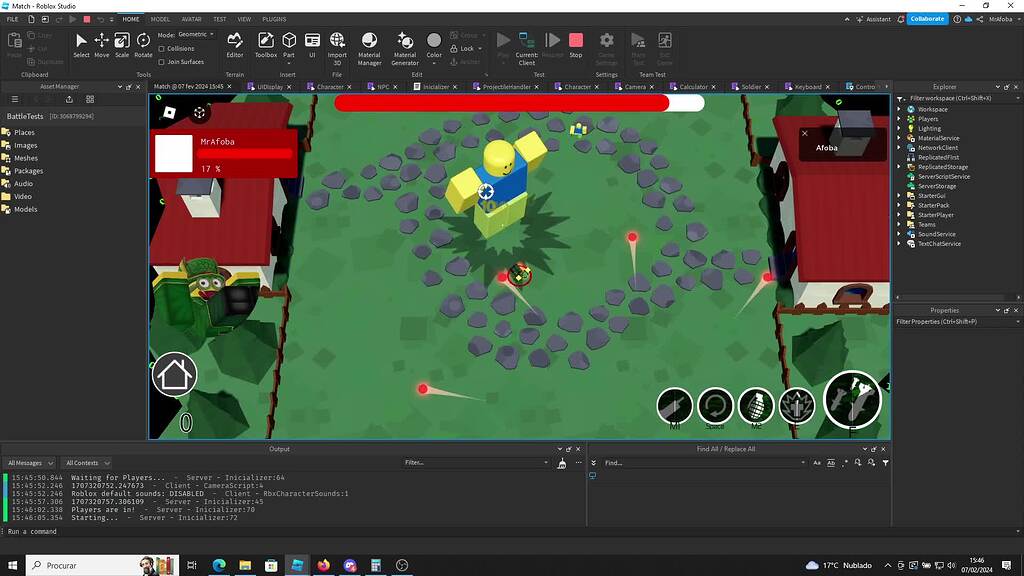The height and width of the screenshot is (576, 1024).
Task: Enable the Collisions checkbox
Action: coord(161,51)
